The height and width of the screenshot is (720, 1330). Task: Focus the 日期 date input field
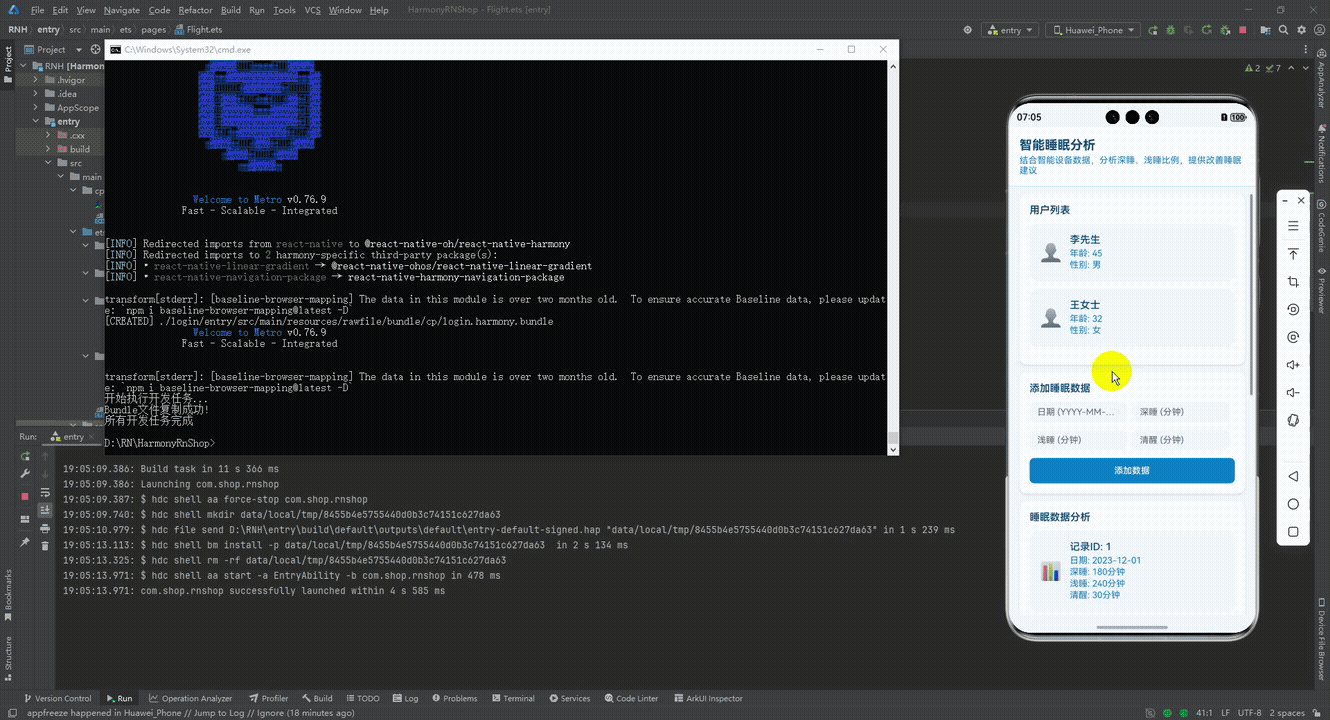1078,412
